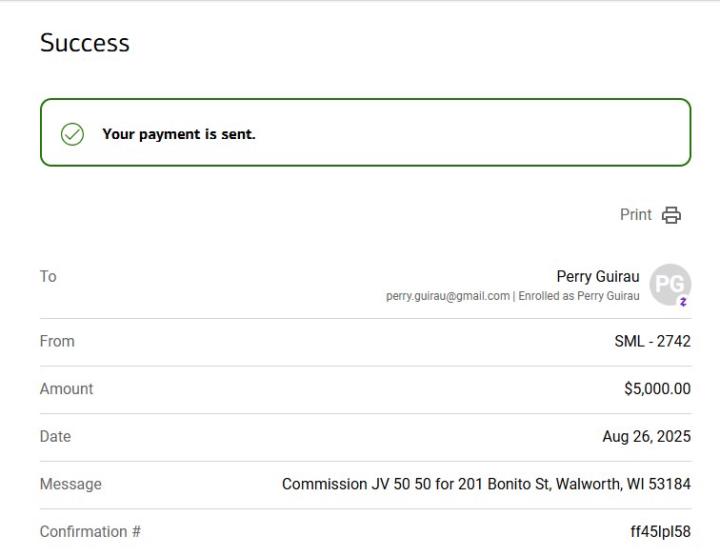Image resolution: width=720 pixels, height=556 pixels.
Task: Click the "Date" row label
Action: click(x=55, y=437)
